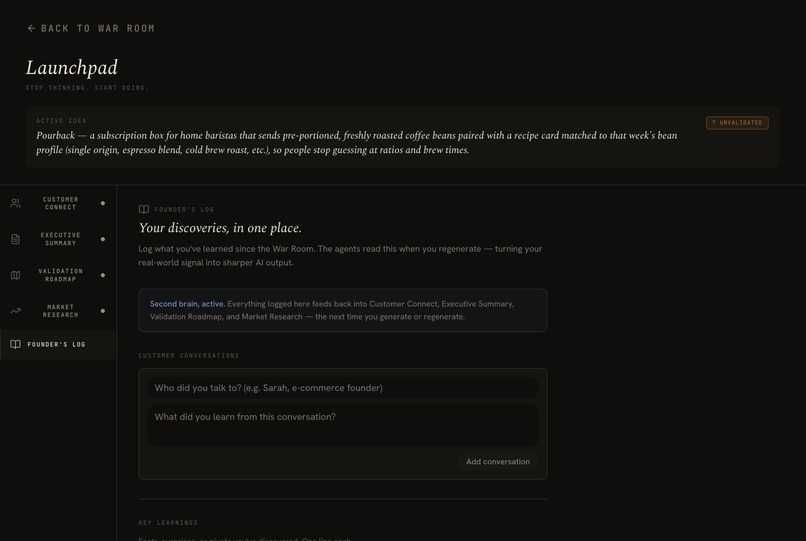
Task: Focus the 'Who did you talk to?' field
Action: click(x=343, y=388)
